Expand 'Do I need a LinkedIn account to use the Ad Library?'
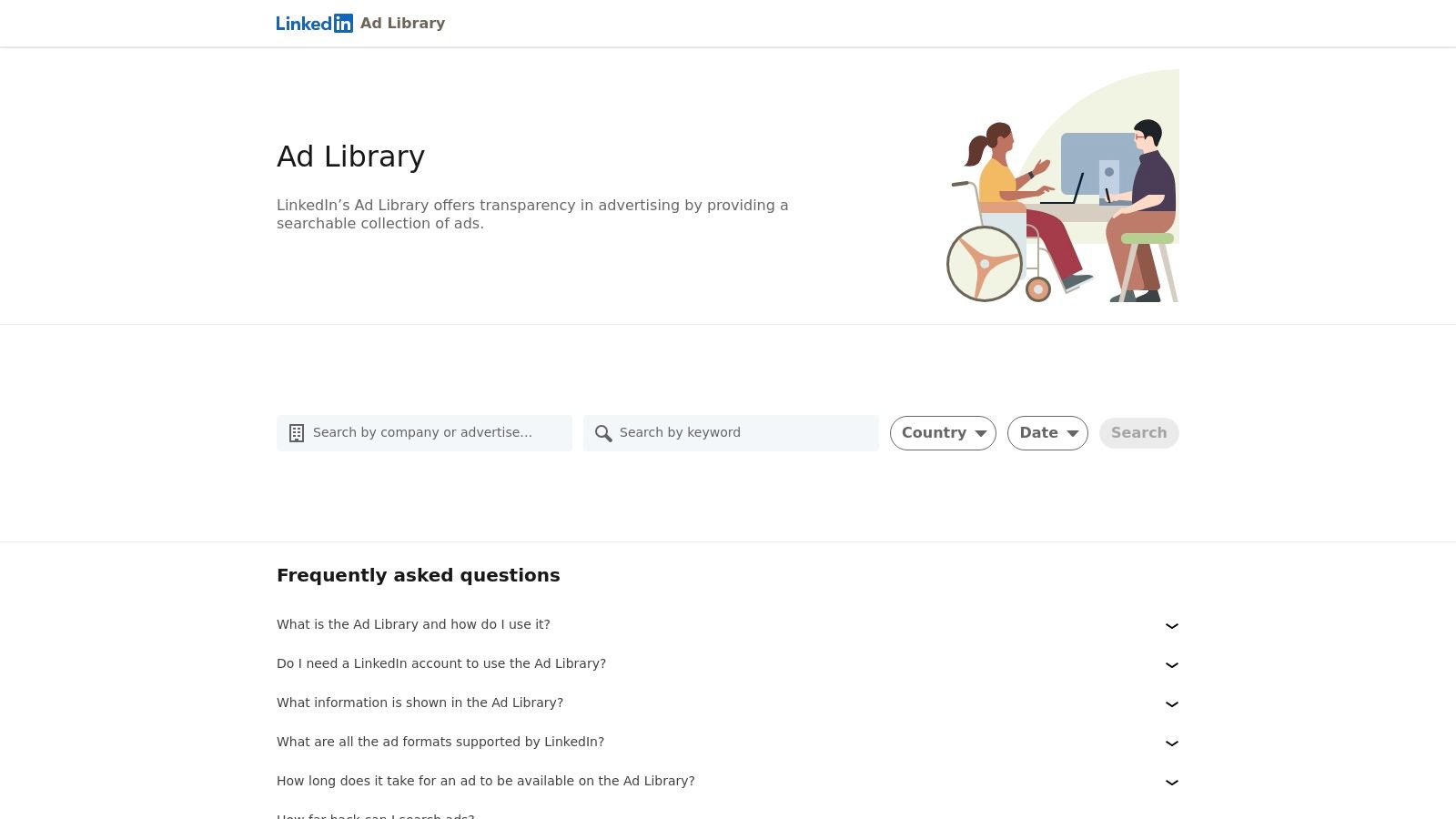 click(1171, 664)
